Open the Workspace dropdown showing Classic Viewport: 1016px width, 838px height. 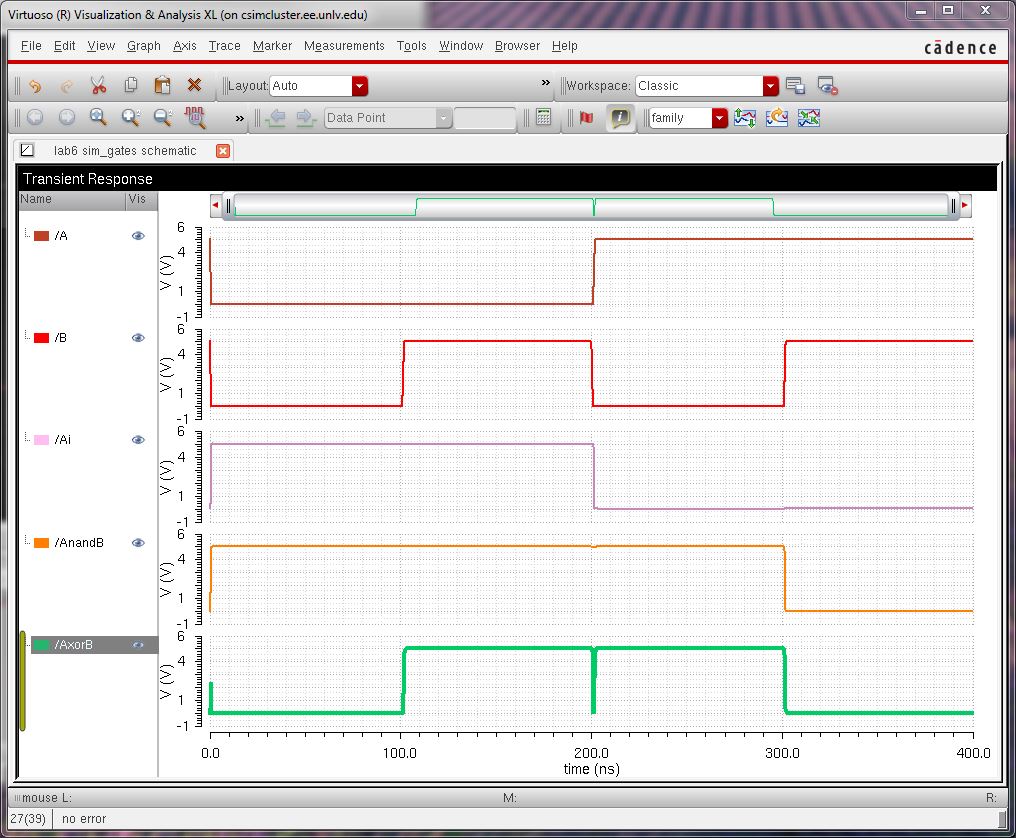pyautogui.click(x=770, y=86)
